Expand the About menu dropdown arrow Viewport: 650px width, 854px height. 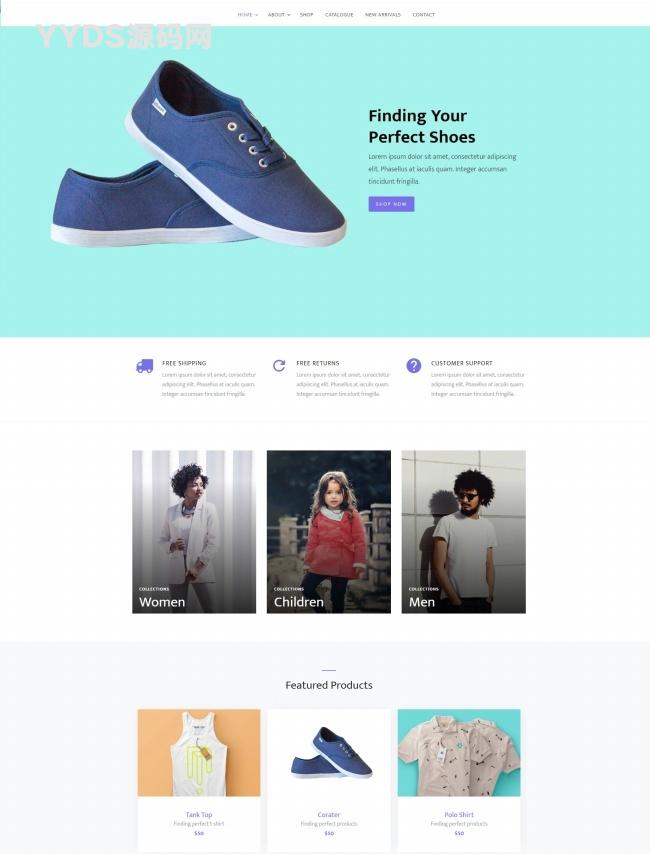[289, 15]
